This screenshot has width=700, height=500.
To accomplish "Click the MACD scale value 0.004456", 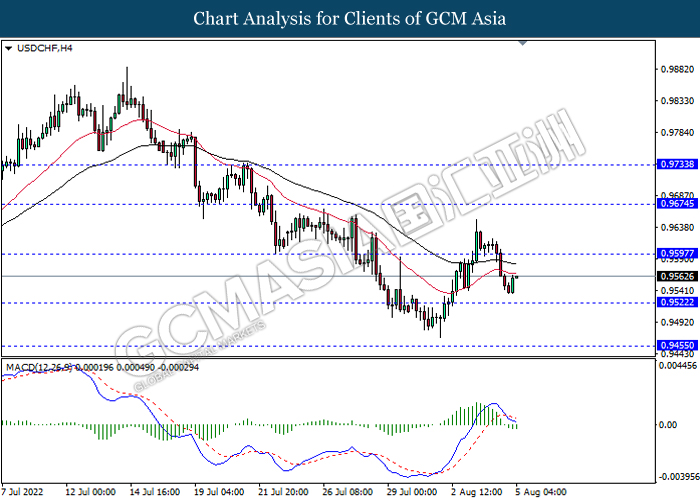I will (x=678, y=366).
